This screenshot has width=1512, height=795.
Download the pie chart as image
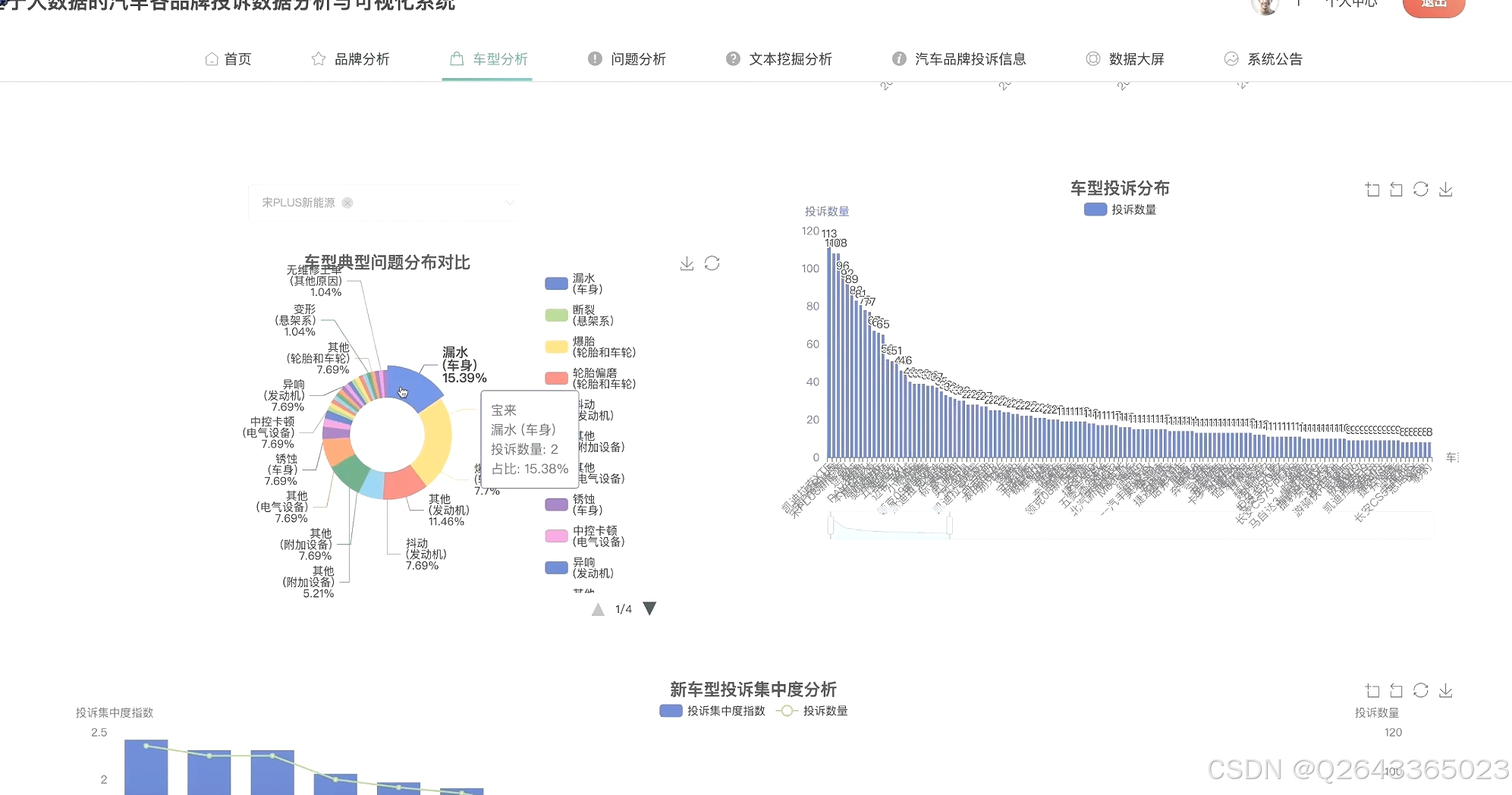tap(687, 263)
